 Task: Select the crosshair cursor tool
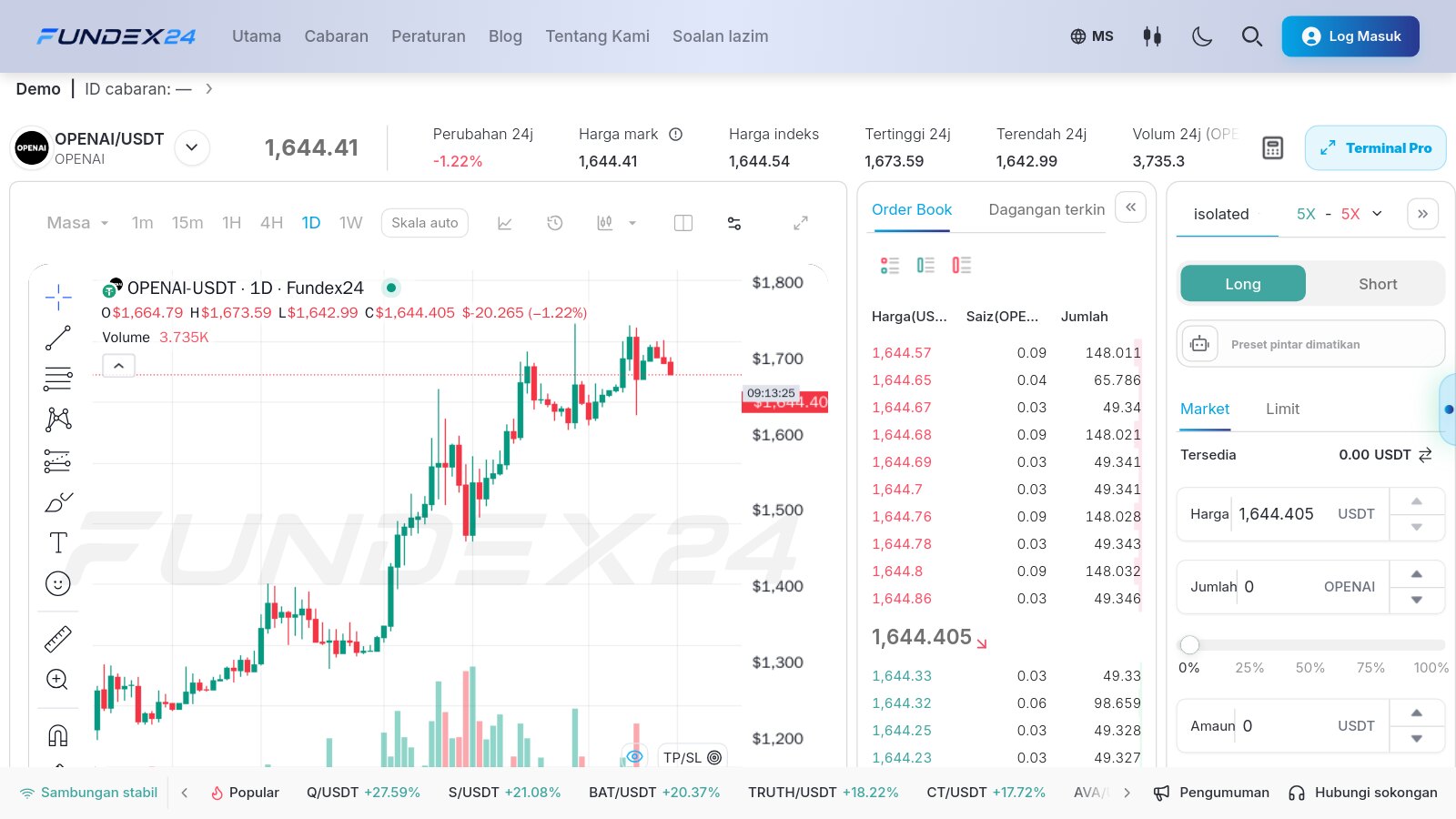[58, 297]
